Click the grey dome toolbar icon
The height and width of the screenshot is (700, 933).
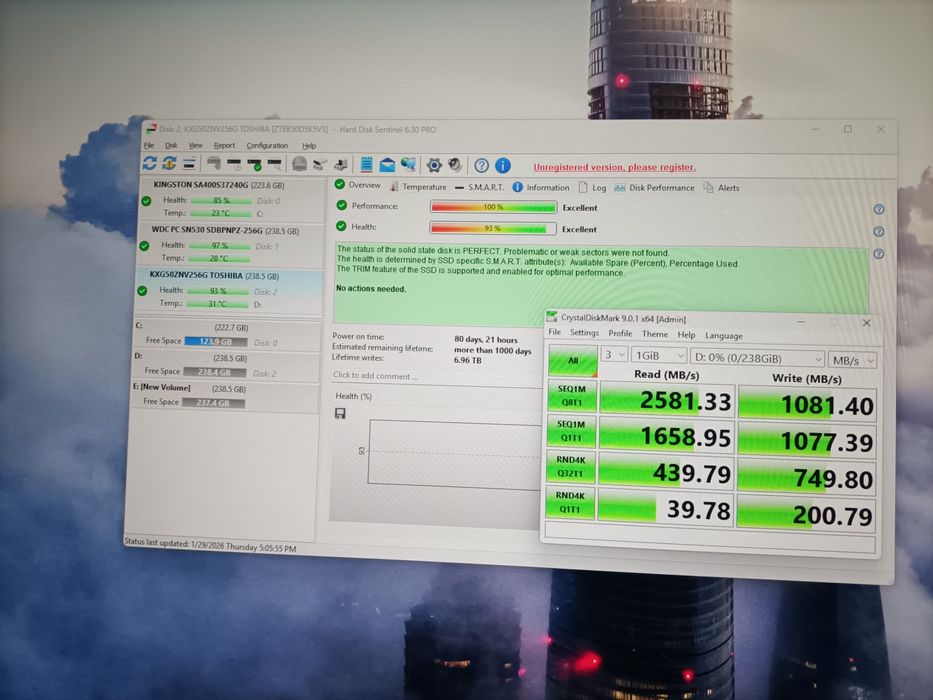click(299, 164)
